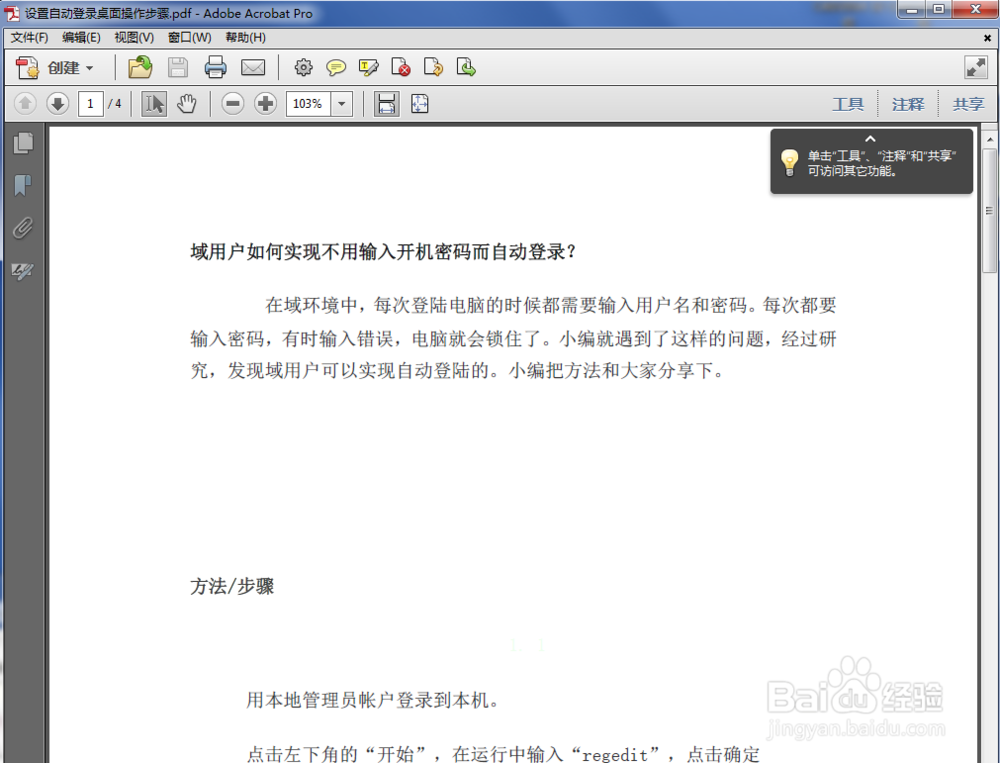Select the Hand tool

[x=186, y=103]
